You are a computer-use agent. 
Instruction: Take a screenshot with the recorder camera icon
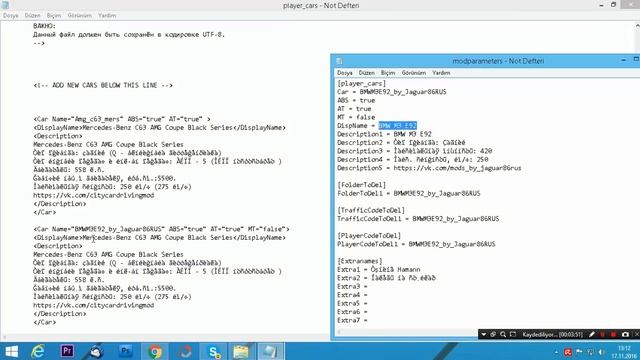coord(625,334)
